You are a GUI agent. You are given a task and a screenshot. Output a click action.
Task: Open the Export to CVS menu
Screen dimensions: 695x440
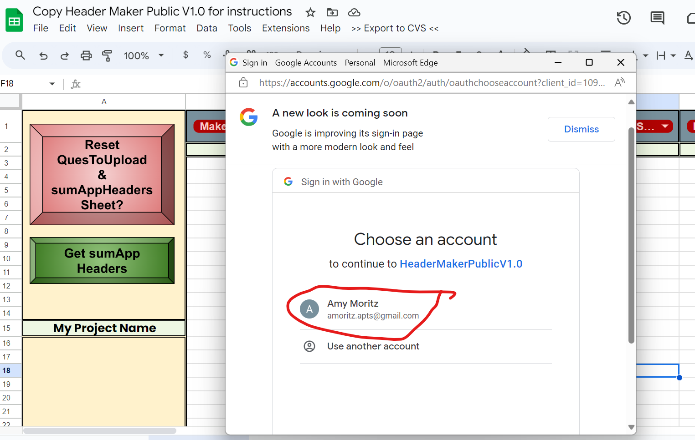[x=394, y=28]
